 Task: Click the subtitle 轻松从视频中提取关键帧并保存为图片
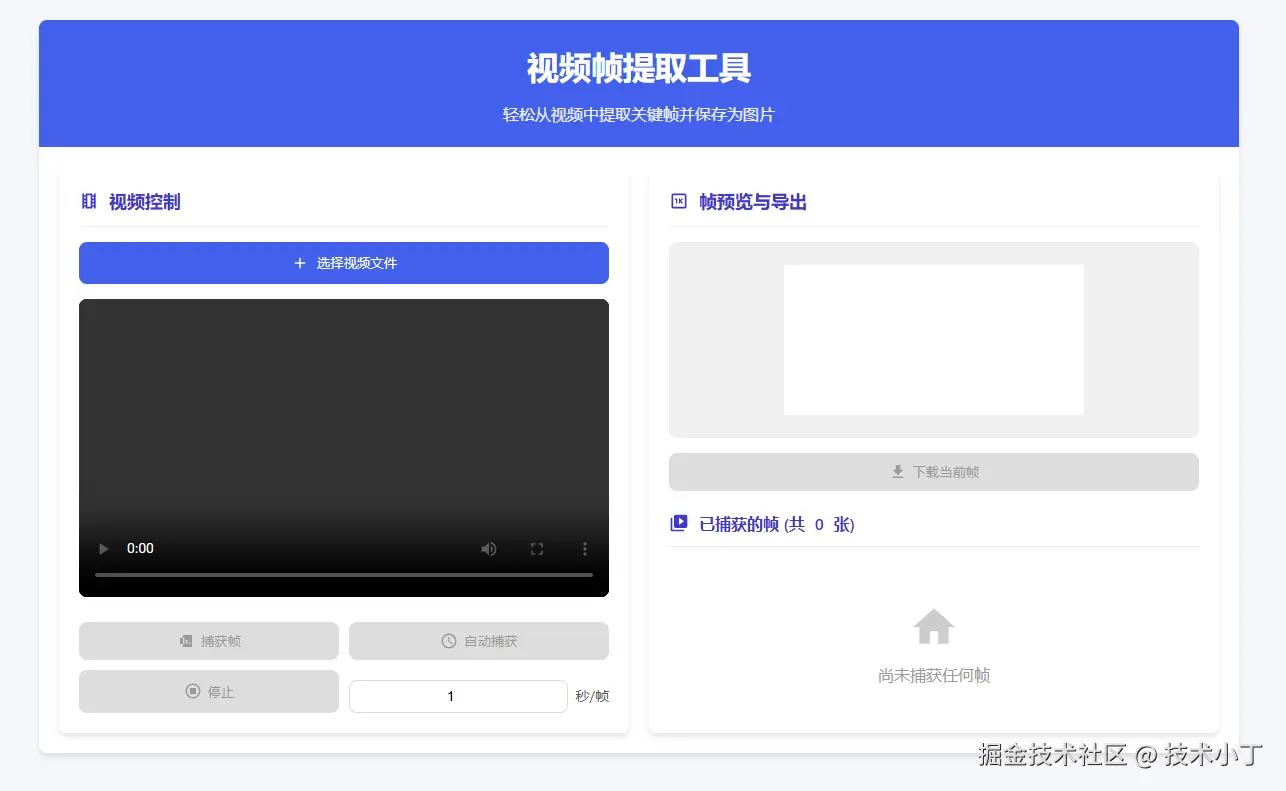639,115
